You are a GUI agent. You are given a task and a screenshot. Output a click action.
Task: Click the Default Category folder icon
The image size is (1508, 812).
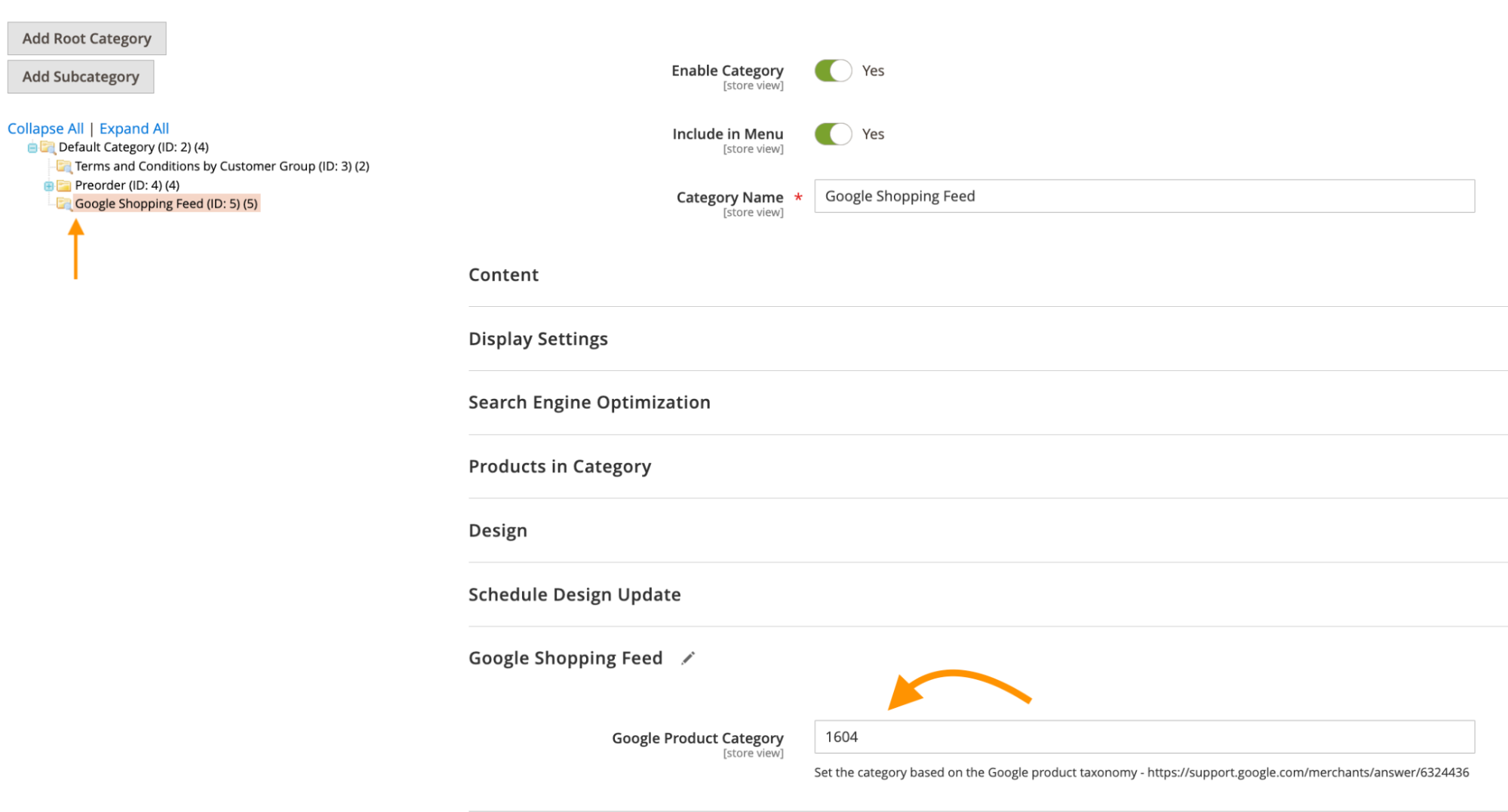click(x=48, y=148)
